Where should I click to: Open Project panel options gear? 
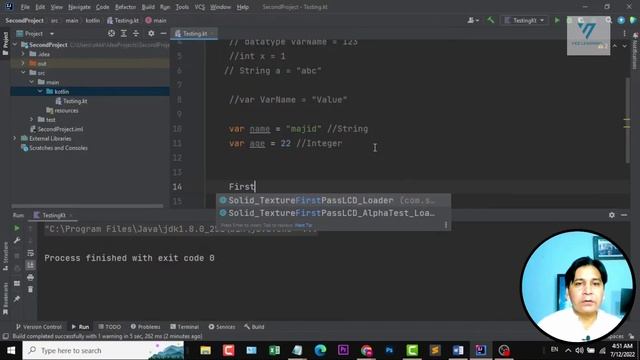pos(151,33)
